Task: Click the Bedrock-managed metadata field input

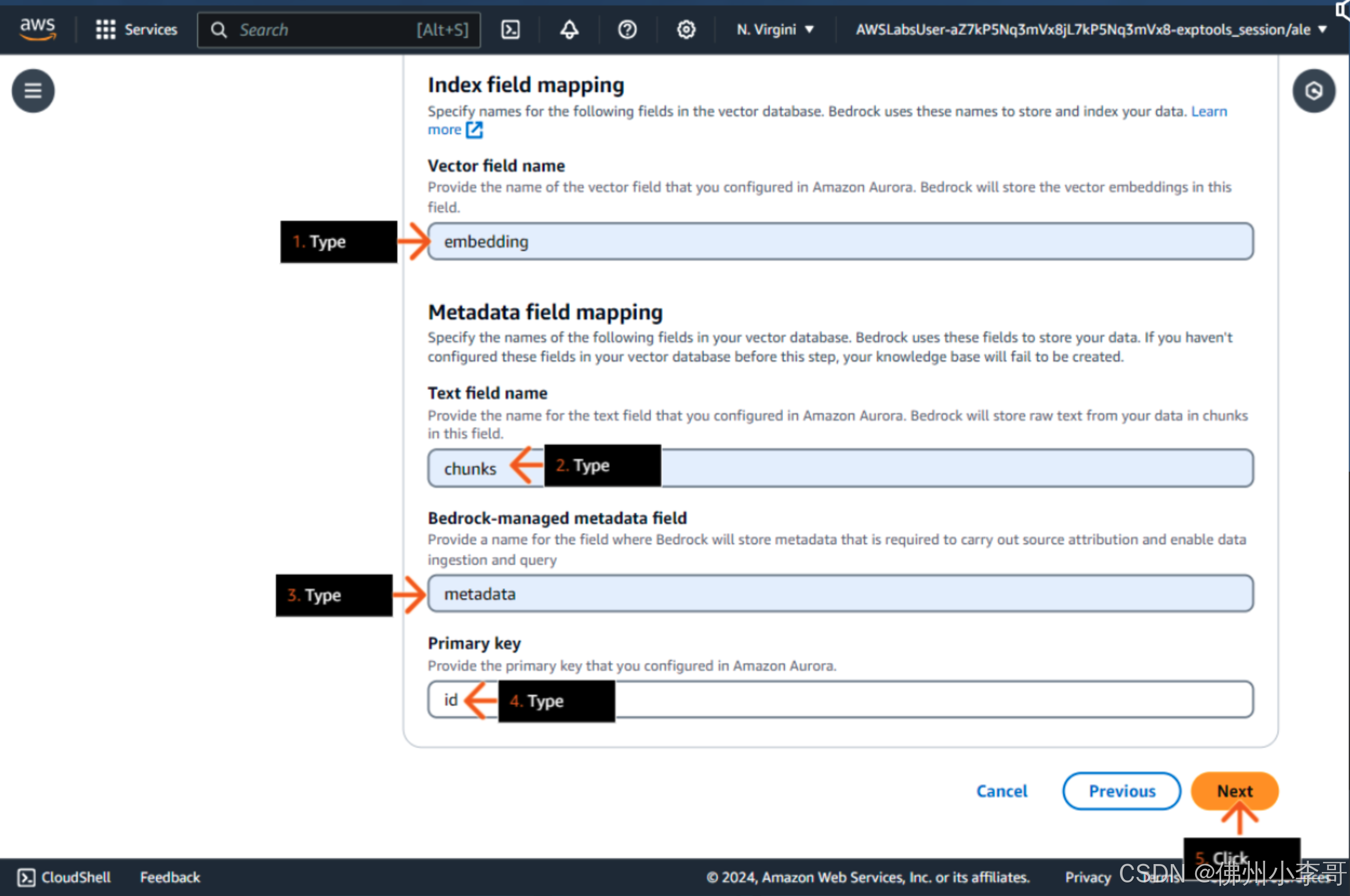Action: tap(840, 594)
